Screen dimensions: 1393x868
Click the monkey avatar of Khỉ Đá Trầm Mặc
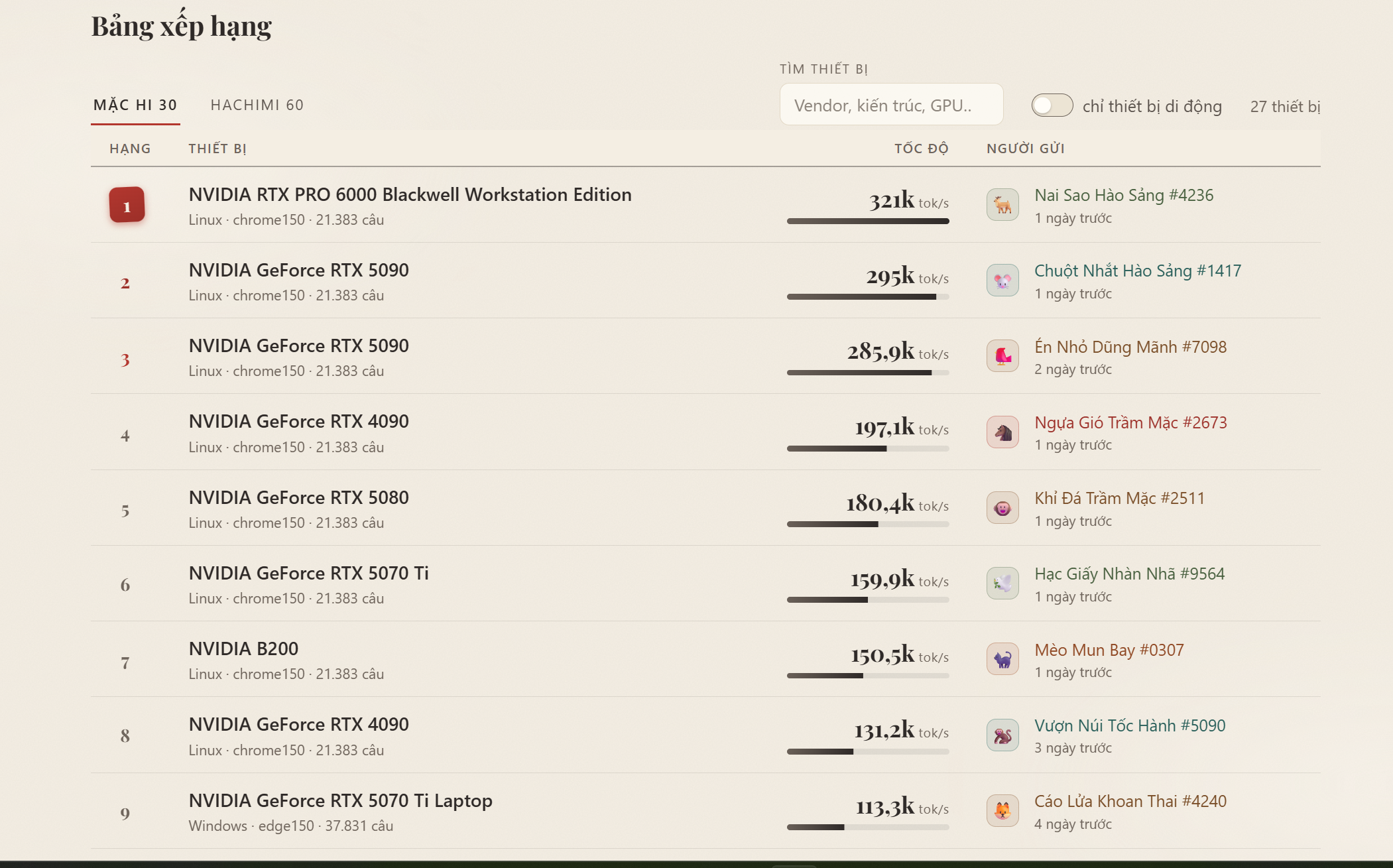tap(1002, 508)
